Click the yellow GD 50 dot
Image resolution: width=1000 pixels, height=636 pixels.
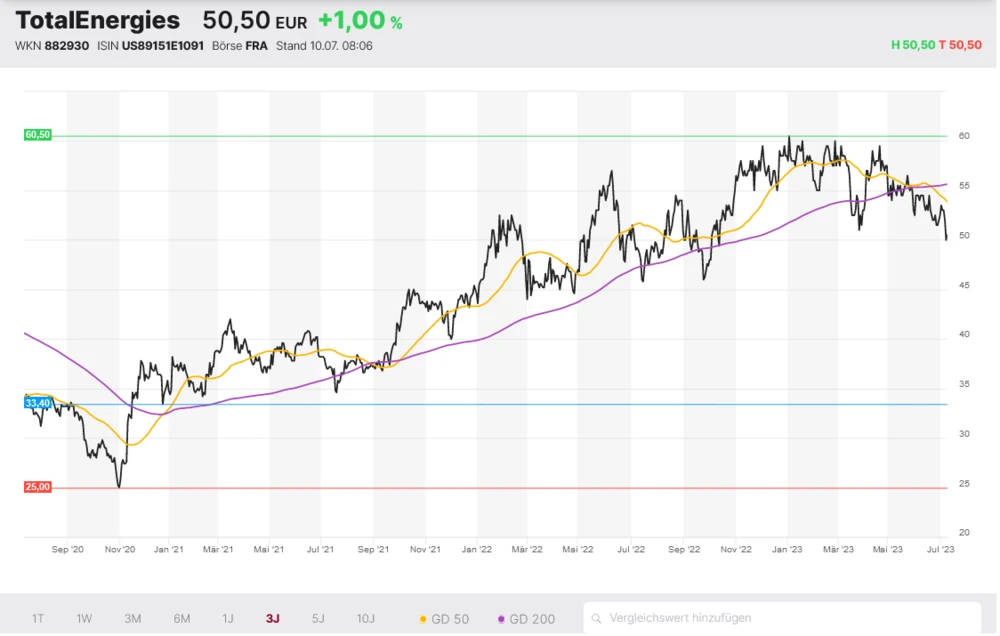coord(424,619)
